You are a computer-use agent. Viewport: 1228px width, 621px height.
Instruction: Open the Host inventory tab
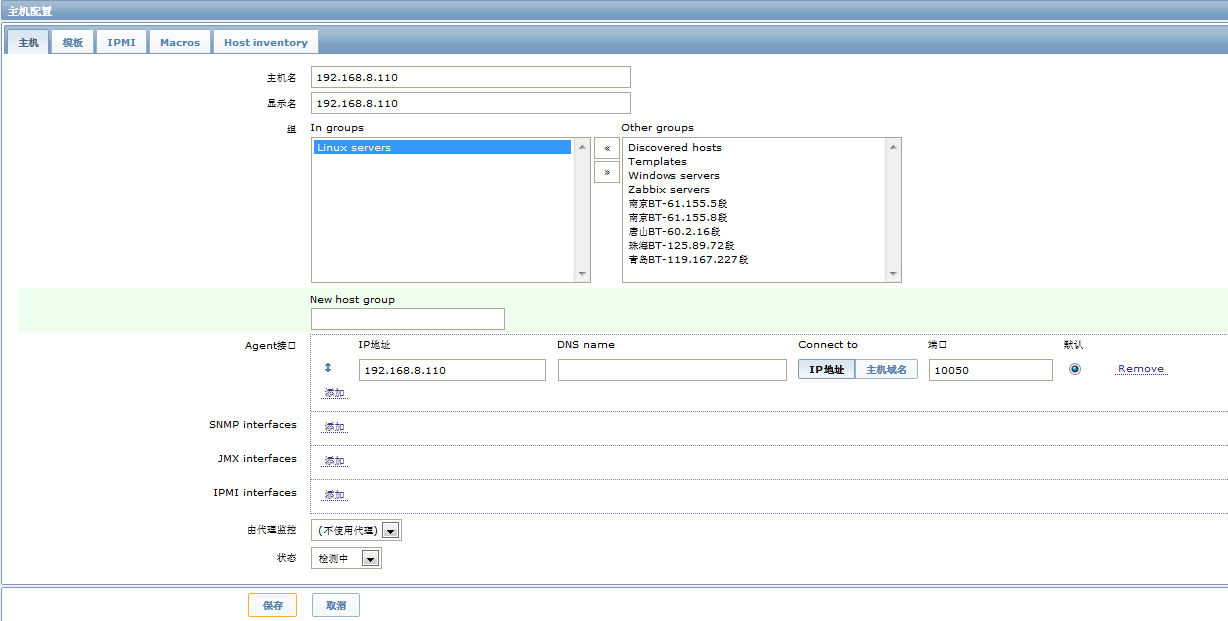pos(266,42)
